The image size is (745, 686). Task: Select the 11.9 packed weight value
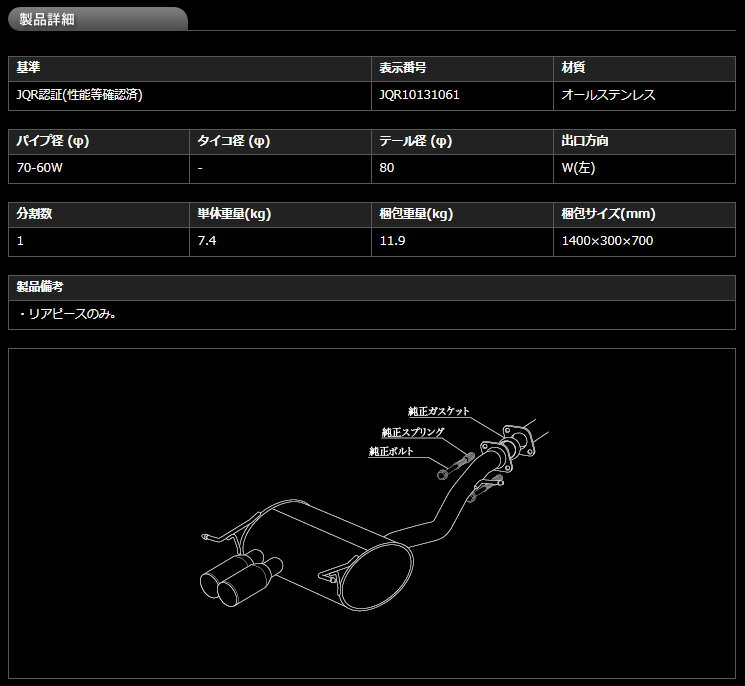(x=392, y=241)
